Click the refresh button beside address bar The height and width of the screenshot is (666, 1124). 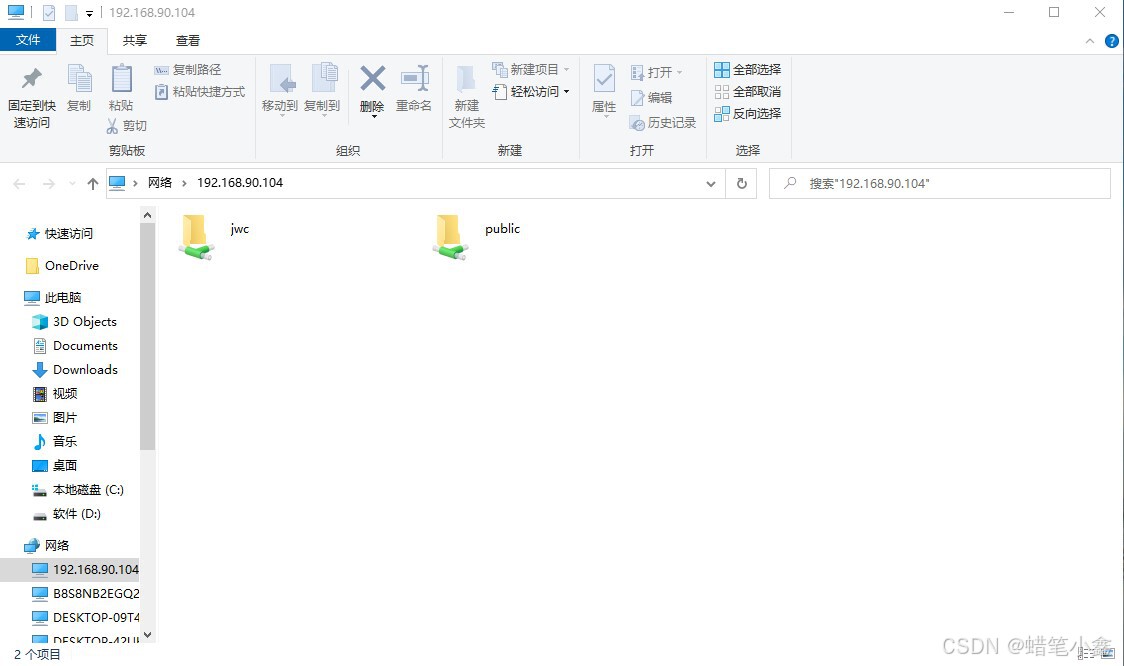click(740, 183)
